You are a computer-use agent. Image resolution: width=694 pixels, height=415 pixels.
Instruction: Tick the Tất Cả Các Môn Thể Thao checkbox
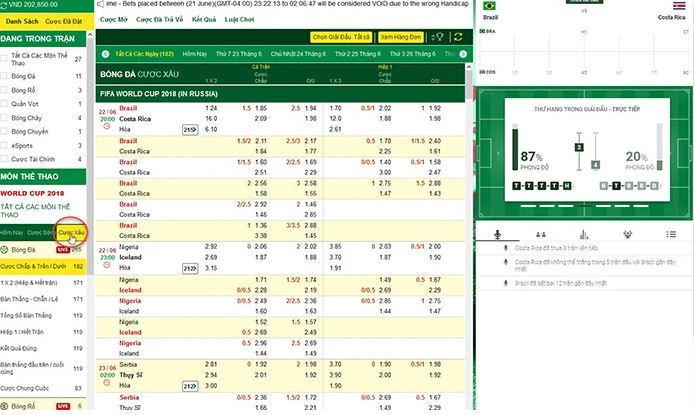click(x=4, y=58)
